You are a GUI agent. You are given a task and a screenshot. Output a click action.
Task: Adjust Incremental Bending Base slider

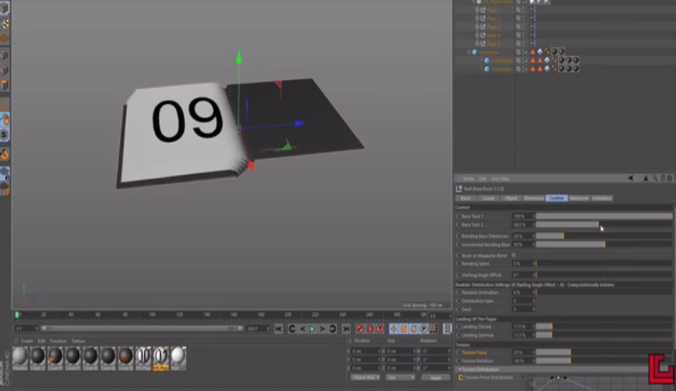[604, 244]
